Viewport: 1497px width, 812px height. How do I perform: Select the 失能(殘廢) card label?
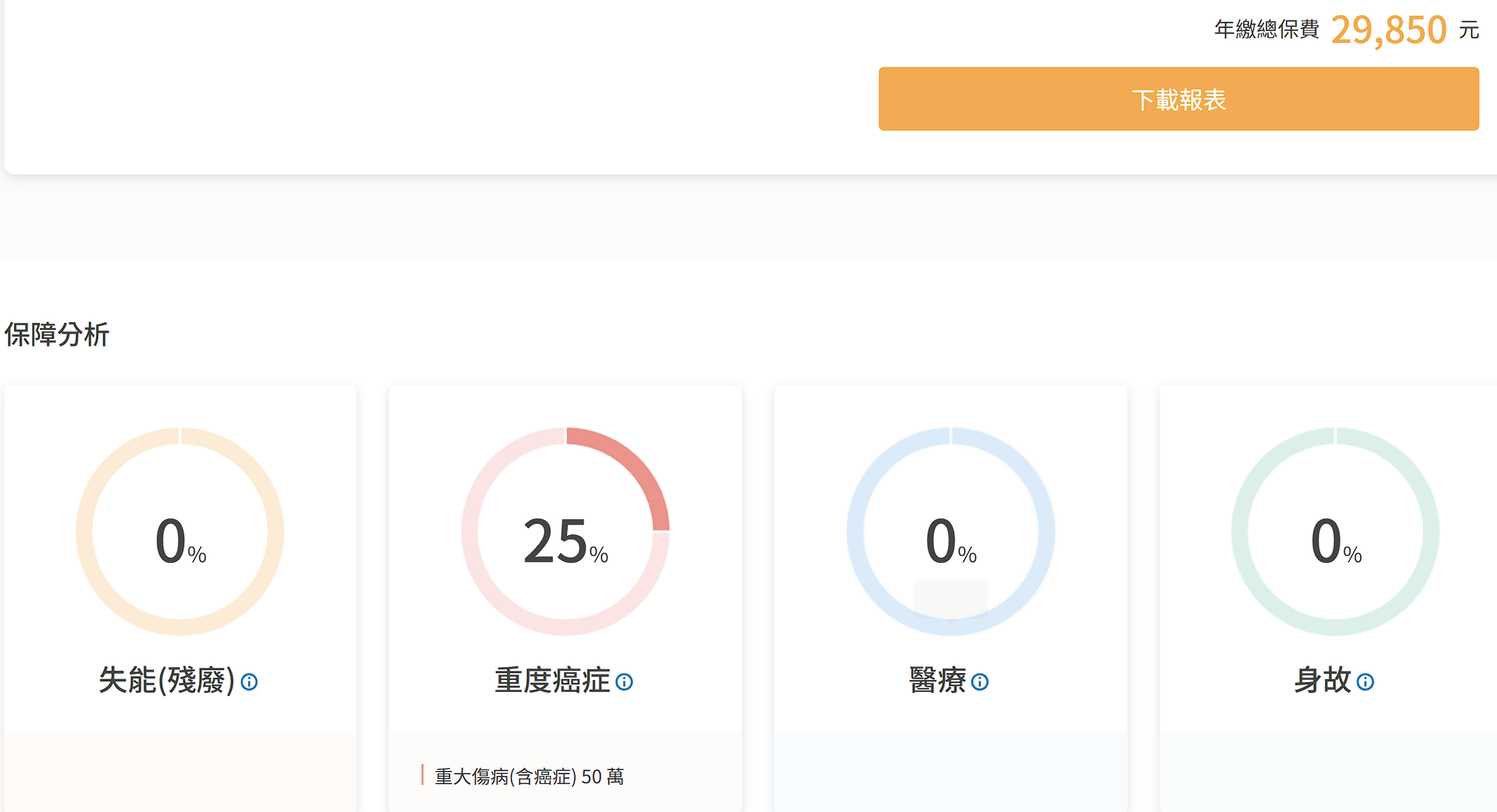coord(167,680)
